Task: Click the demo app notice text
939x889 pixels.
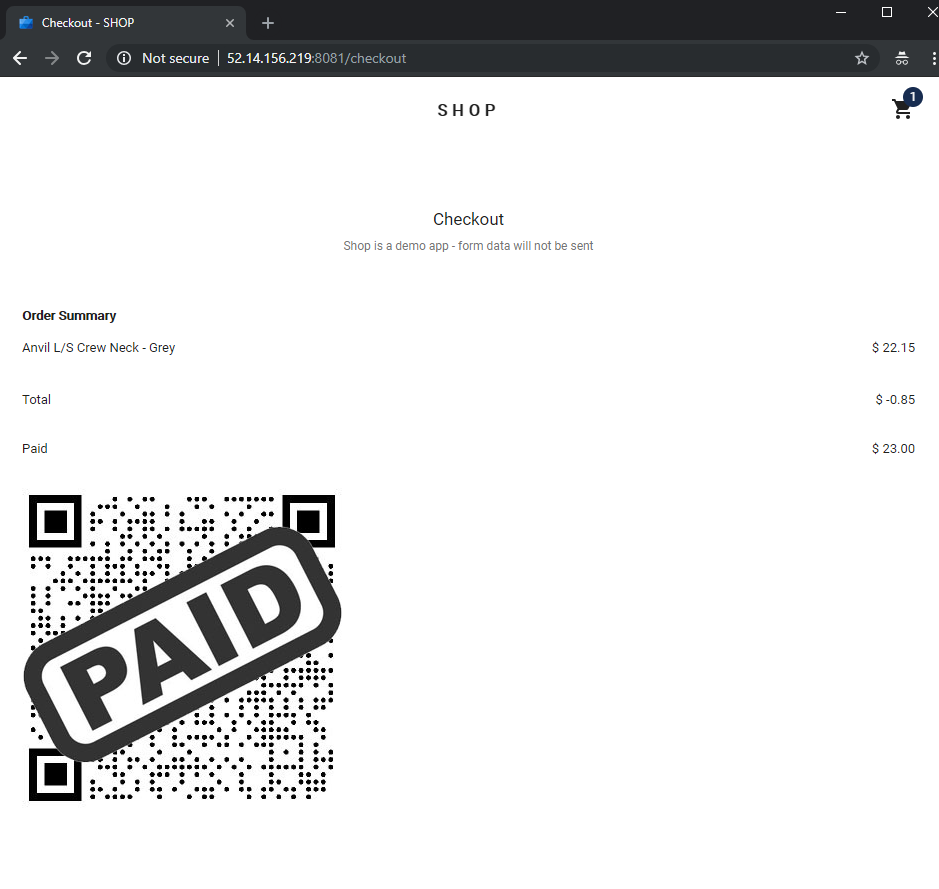Action: pyautogui.click(x=468, y=245)
